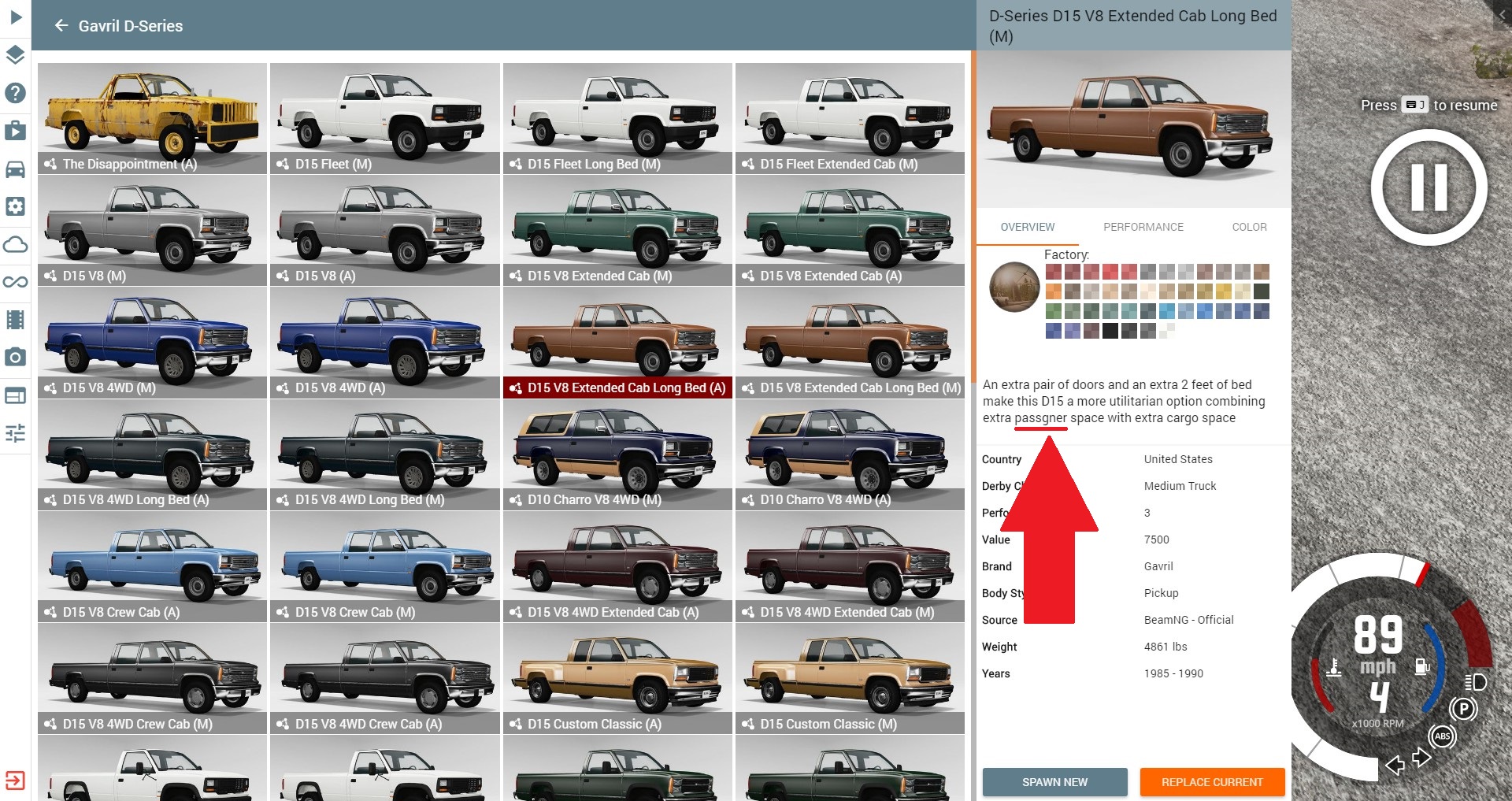The width and height of the screenshot is (1512, 801).
Task: Click the fuel pump icon on tachometer
Action: [1421, 666]
